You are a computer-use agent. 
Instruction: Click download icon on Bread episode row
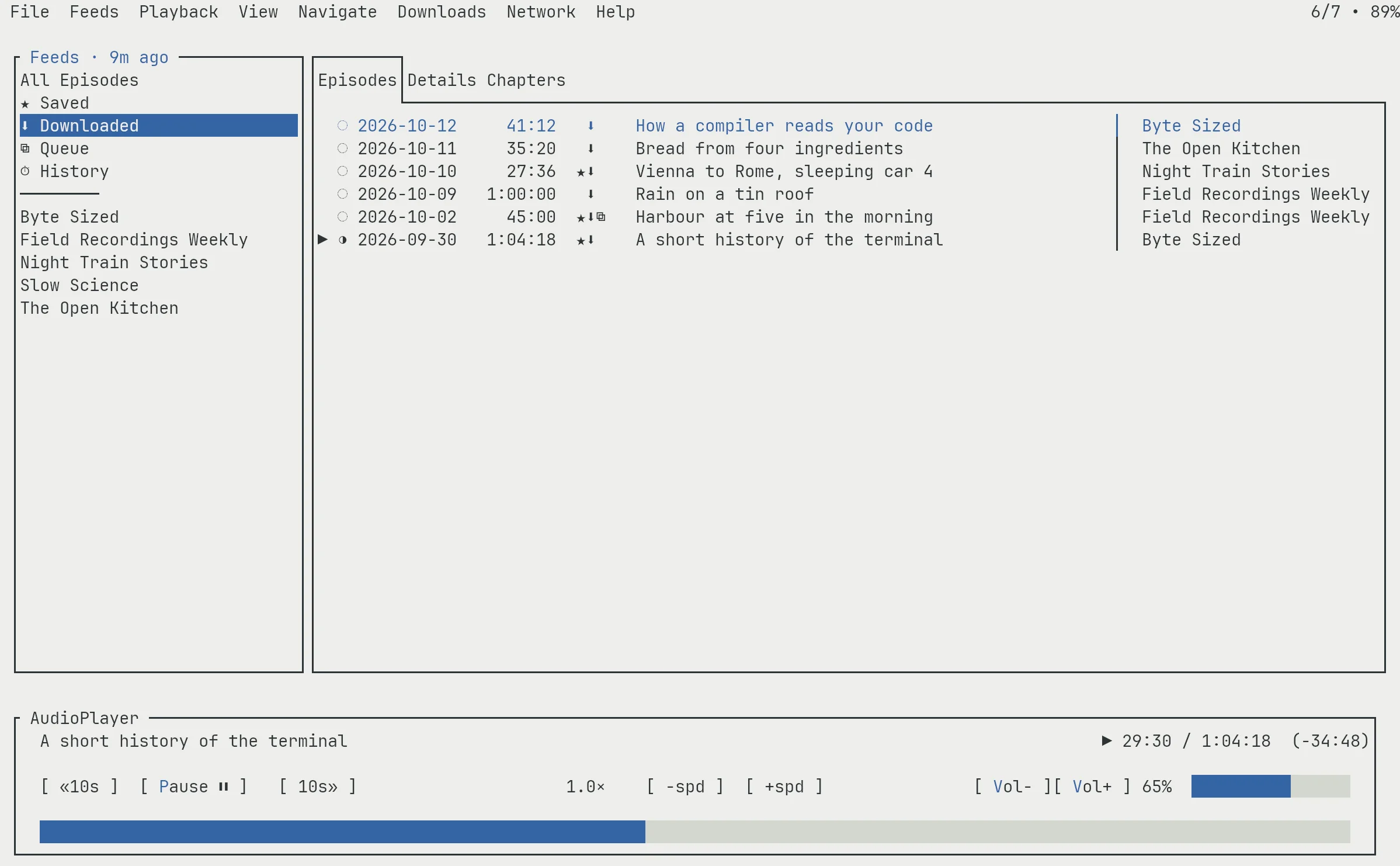[x=590, y=148]
